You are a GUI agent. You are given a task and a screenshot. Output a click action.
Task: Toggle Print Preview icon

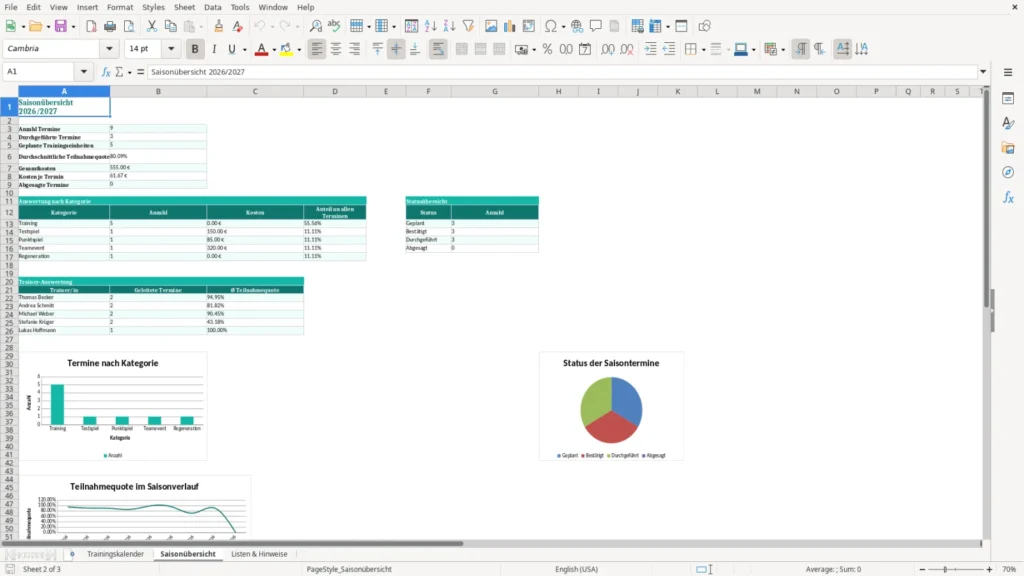[129, 26]
